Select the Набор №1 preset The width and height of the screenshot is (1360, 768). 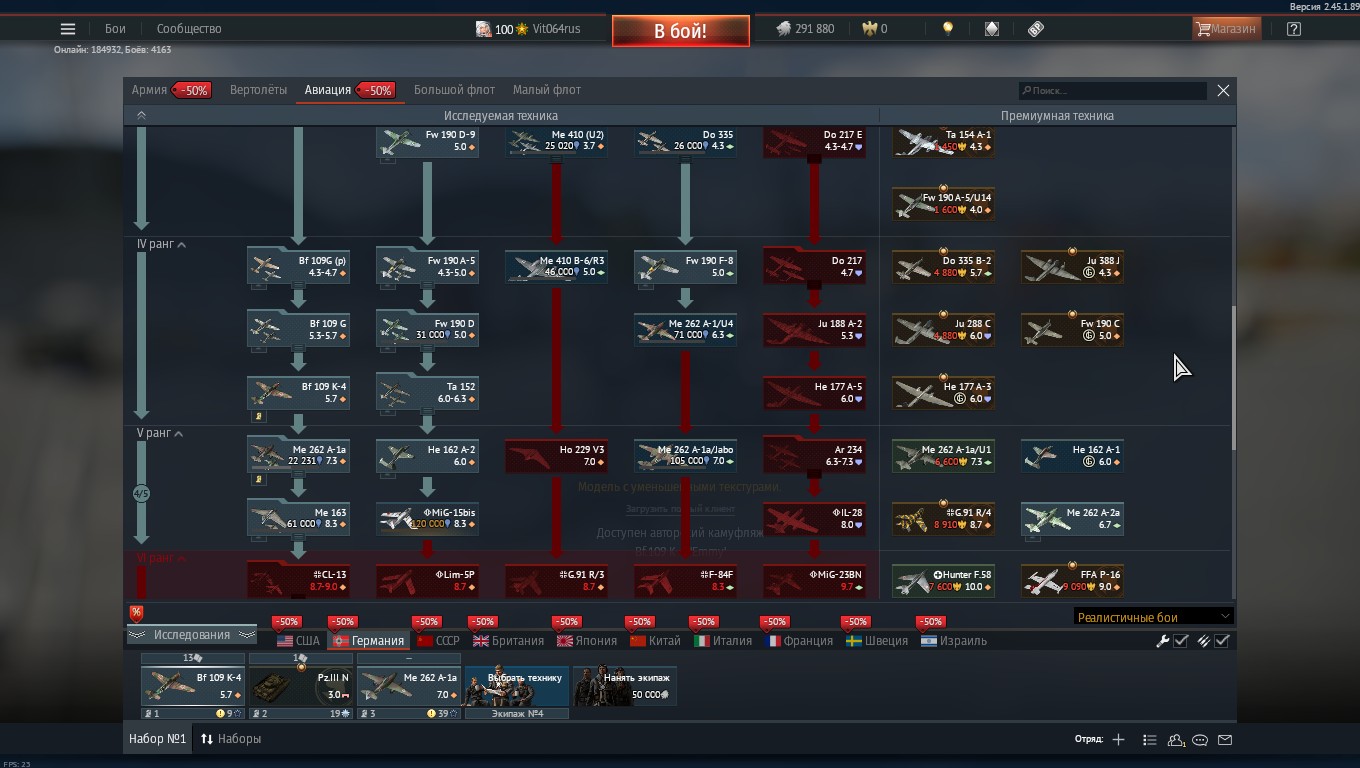tap(158, 739)
